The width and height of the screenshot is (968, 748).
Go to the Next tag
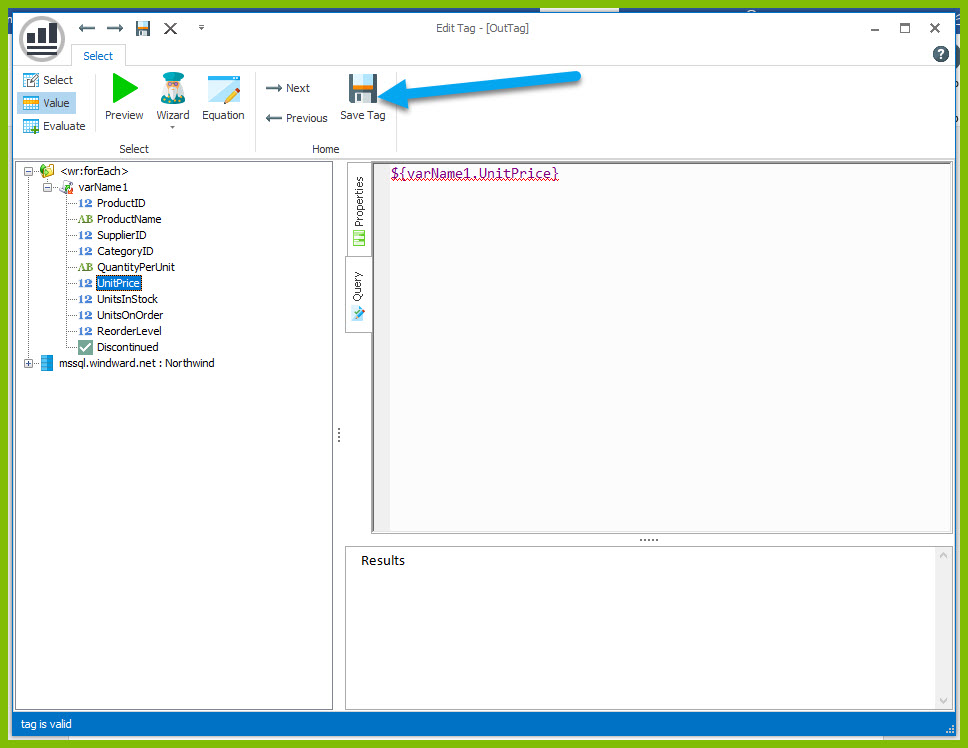pos(288,88)
